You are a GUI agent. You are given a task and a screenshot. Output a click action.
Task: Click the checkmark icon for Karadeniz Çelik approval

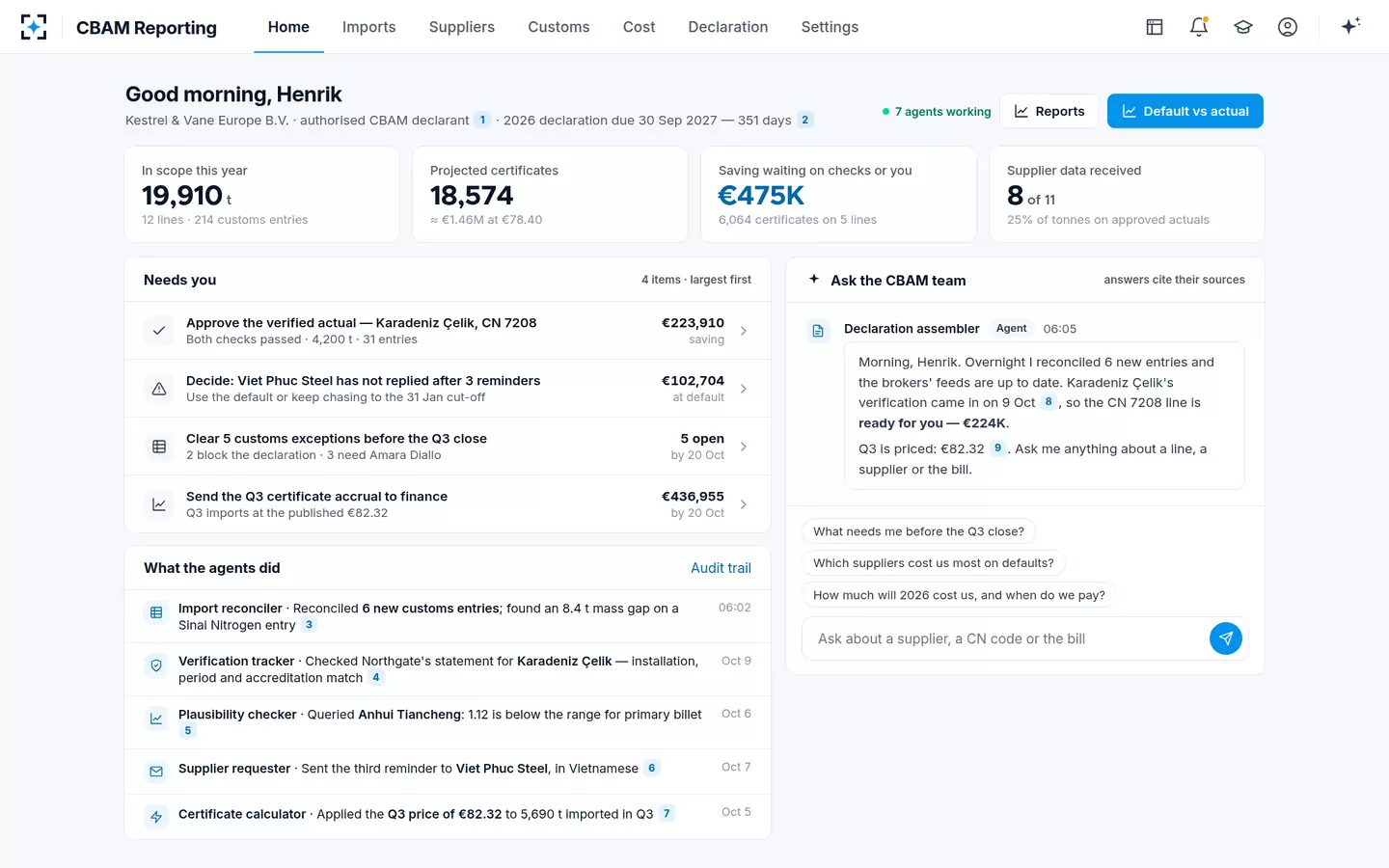[159, 331]
